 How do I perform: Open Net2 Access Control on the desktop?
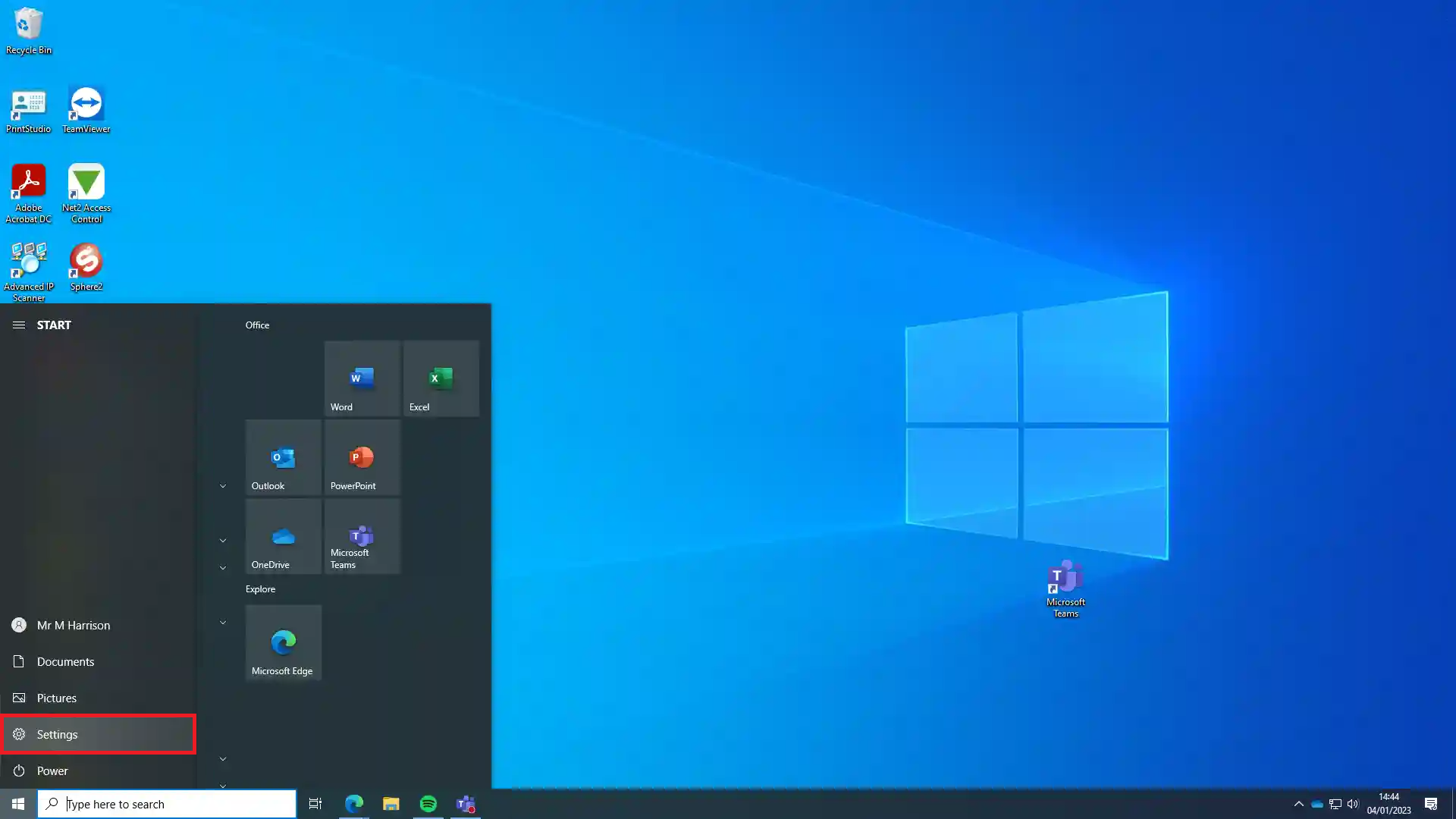pos(86,182)
